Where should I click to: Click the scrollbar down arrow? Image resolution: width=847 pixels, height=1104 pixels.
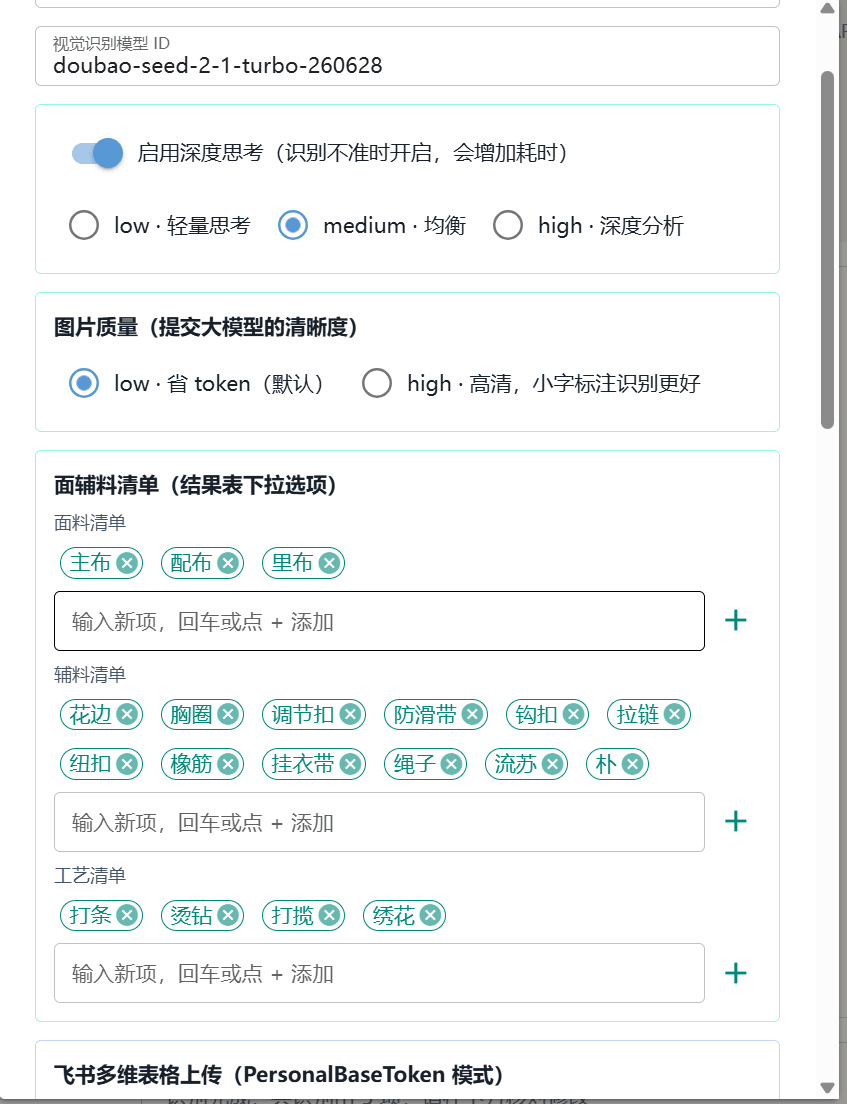click(827, 1088)
